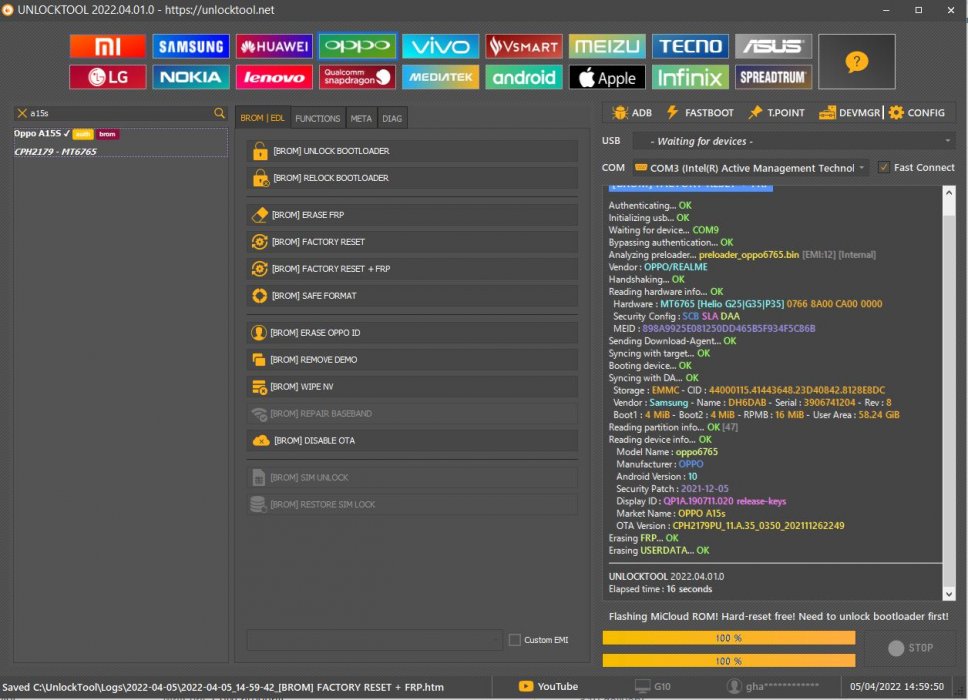
Task: Select the Vivo brand logo
Action: 440,46
